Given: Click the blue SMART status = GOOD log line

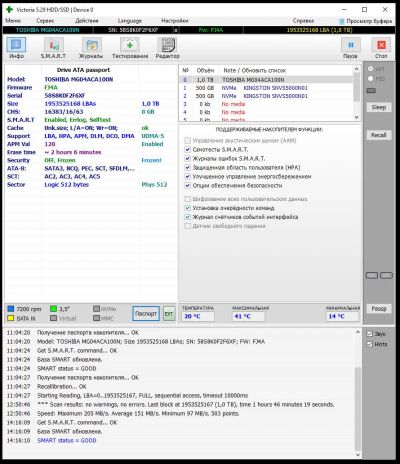Looking at the screenshot, I should point(67,440).
